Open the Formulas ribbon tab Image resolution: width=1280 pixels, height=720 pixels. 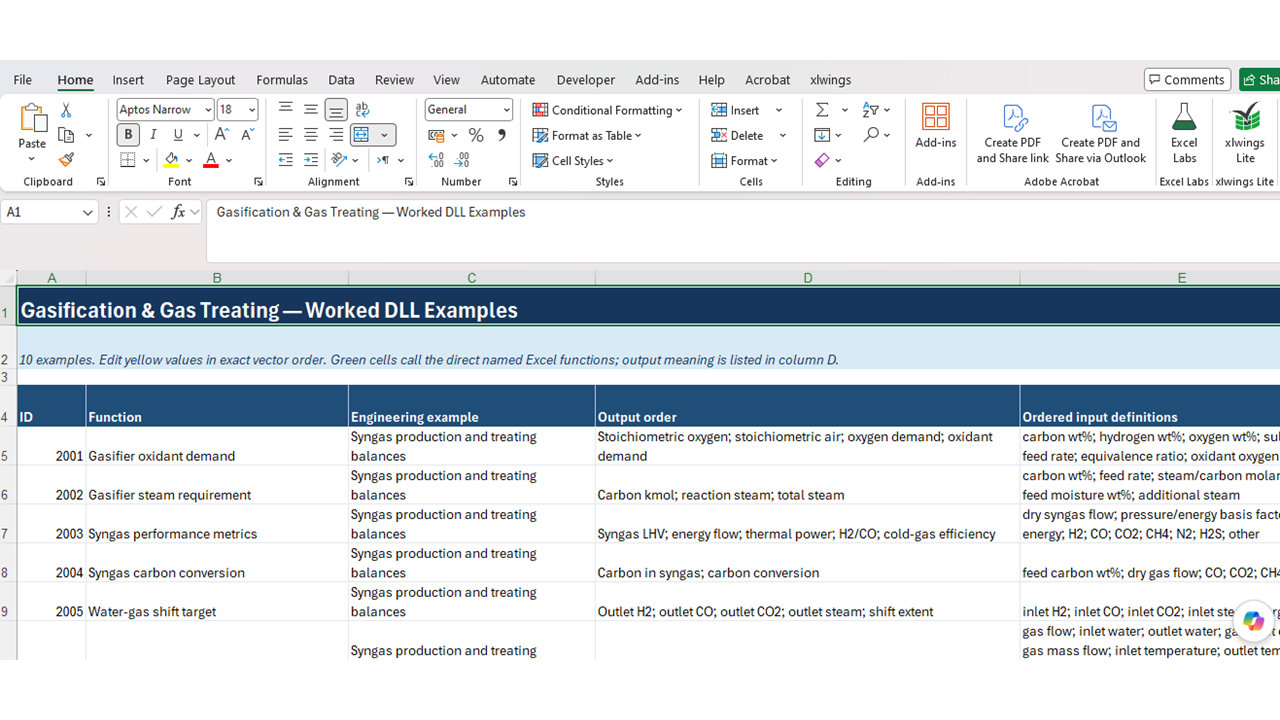(x=282, y=80)
